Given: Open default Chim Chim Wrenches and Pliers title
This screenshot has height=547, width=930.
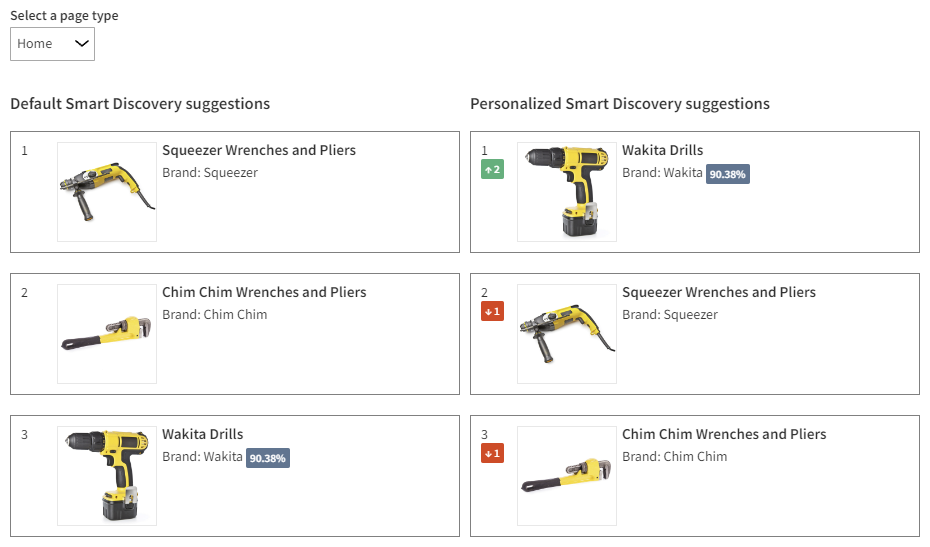Looking at the screenshot, I should (x=264, y=293).
